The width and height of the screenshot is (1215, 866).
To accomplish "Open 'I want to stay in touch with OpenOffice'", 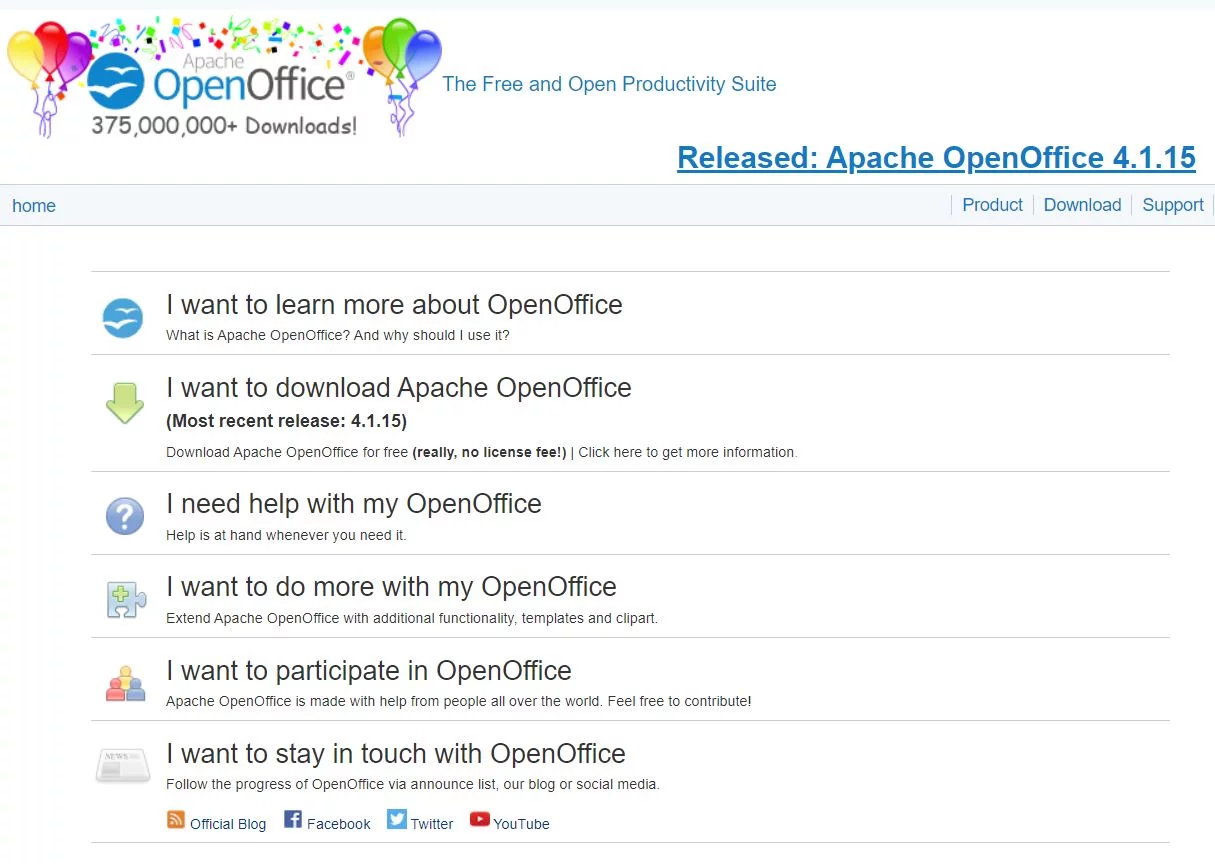I will [396, 754].
